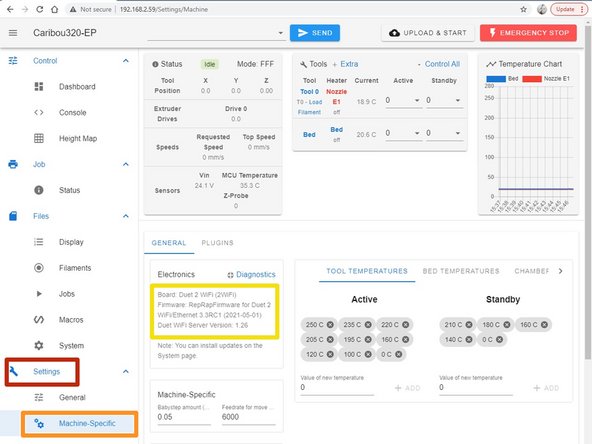Bookmark this page with the star icon

tap(523, 9)
